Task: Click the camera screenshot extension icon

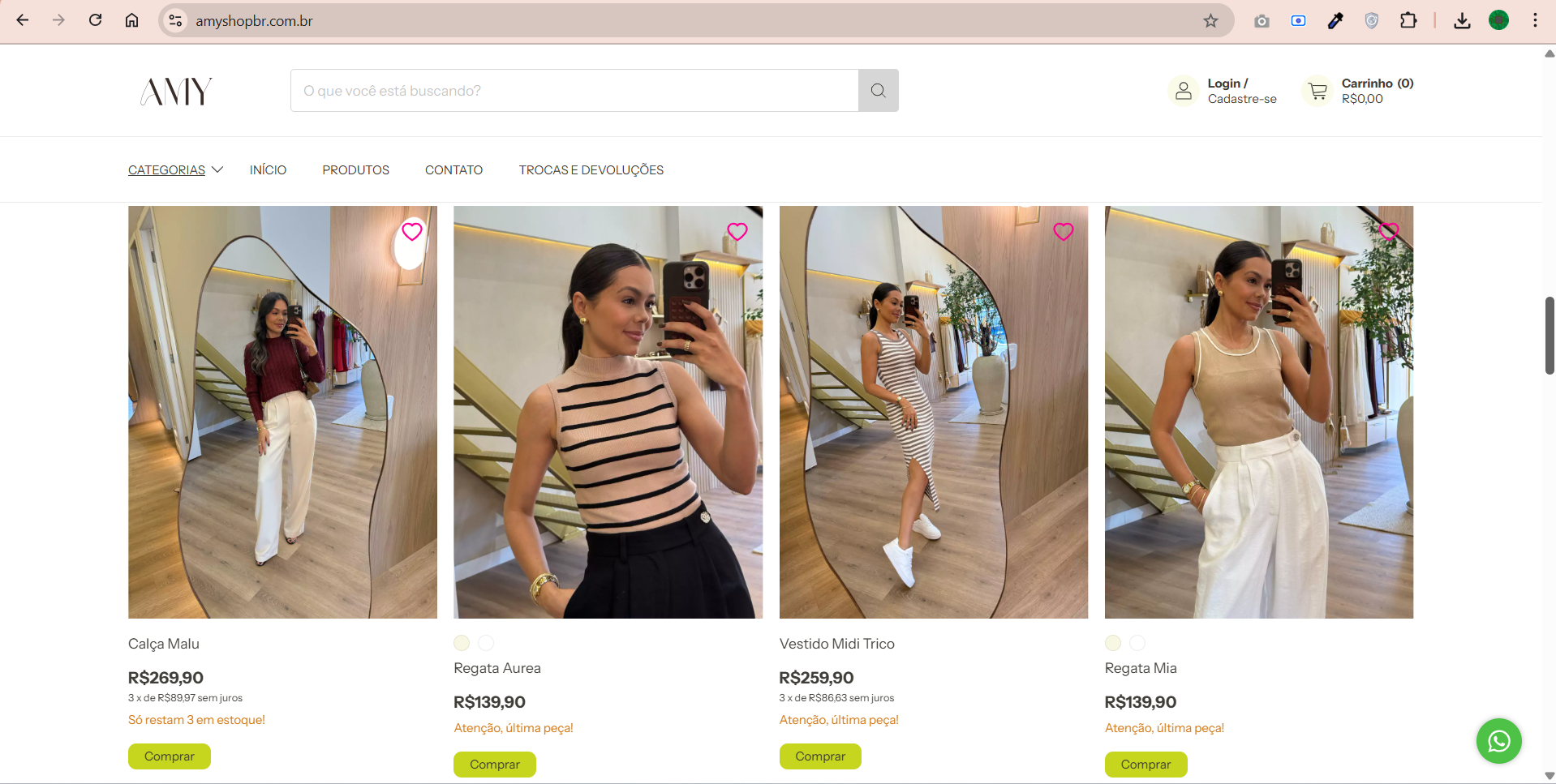Action: click(1262, 21)
